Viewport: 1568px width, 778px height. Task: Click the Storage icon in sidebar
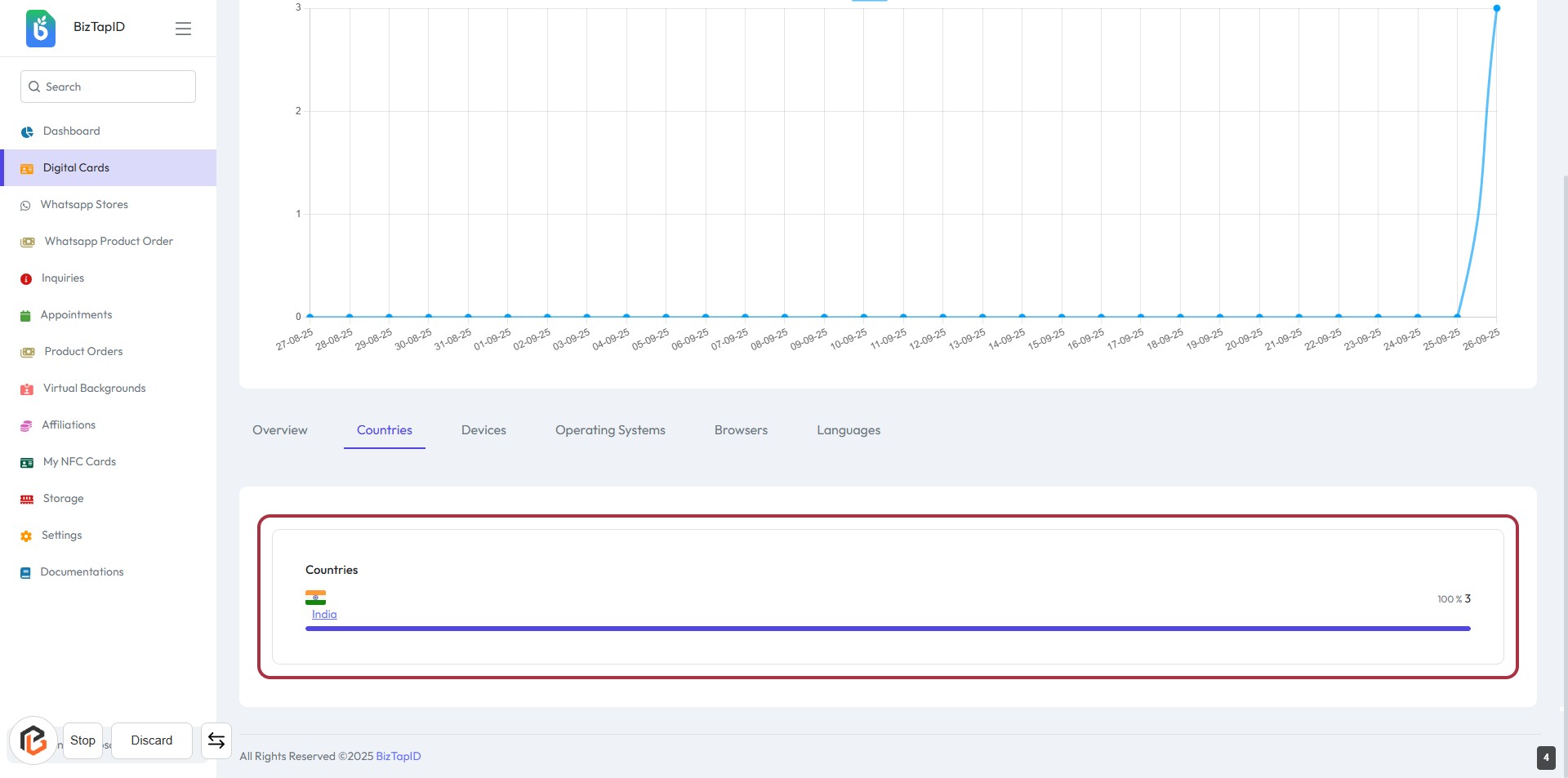27,500
